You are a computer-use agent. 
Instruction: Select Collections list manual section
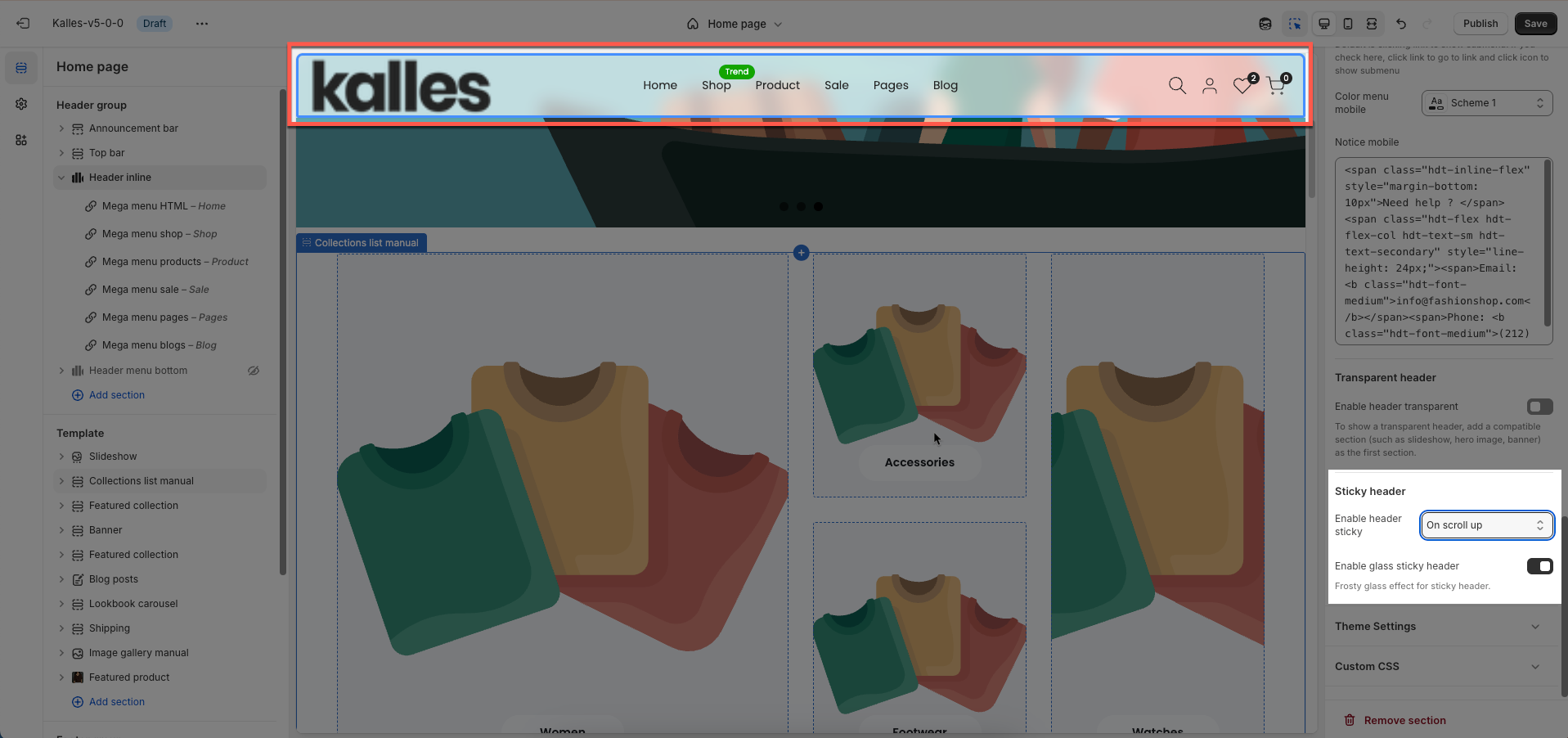(x=160, y=481)
